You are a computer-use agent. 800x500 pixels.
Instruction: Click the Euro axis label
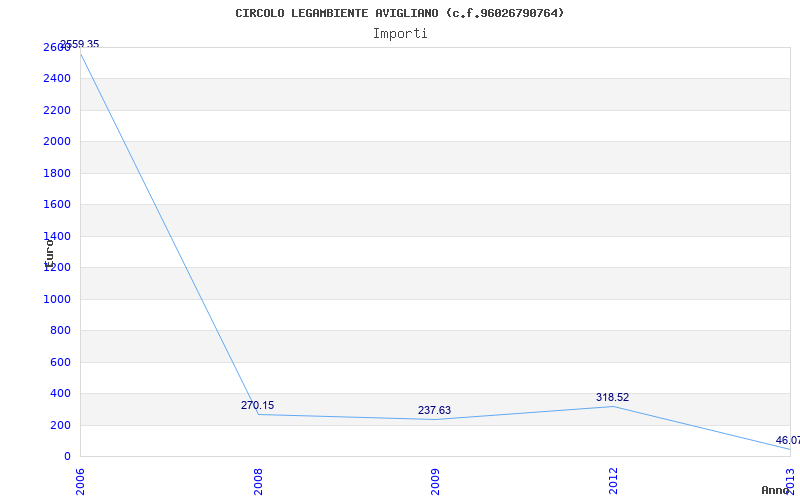coord(49,254)
